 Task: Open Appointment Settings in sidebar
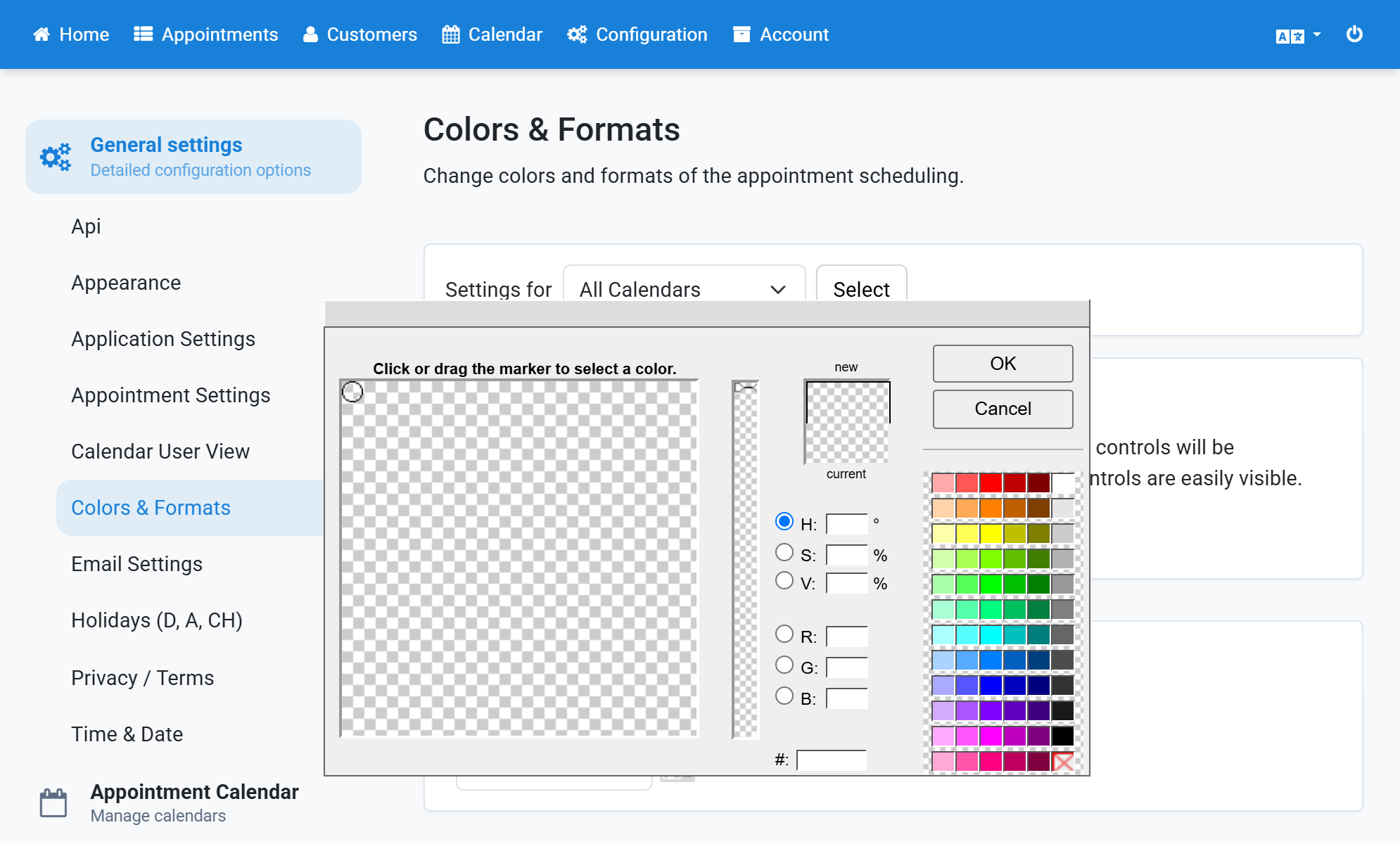(x=171, y=395)
